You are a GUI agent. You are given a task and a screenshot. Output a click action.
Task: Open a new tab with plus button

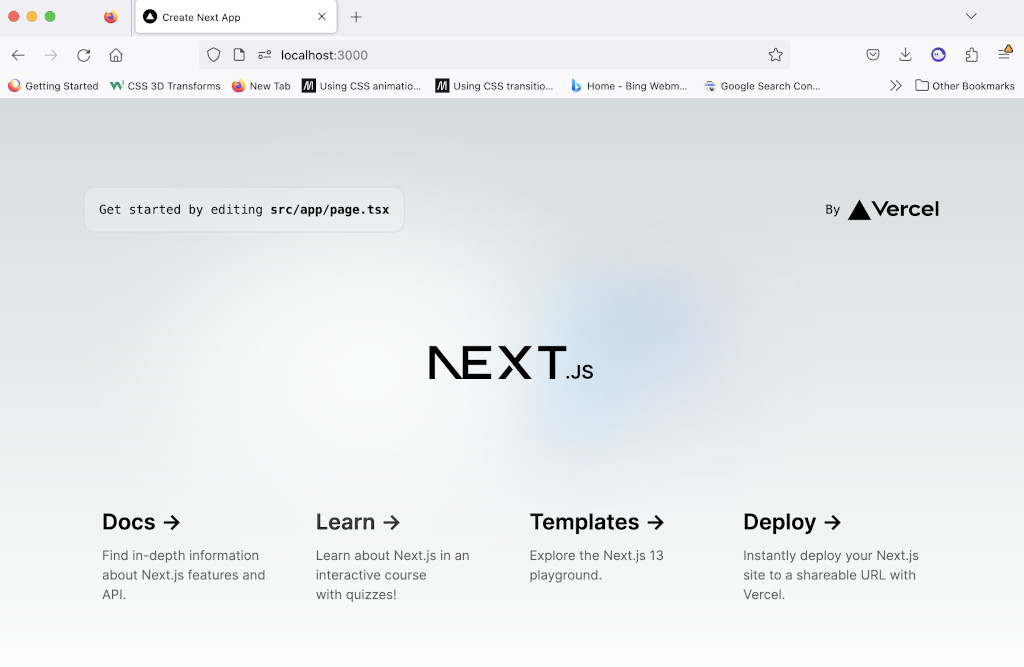coord(356,17)
